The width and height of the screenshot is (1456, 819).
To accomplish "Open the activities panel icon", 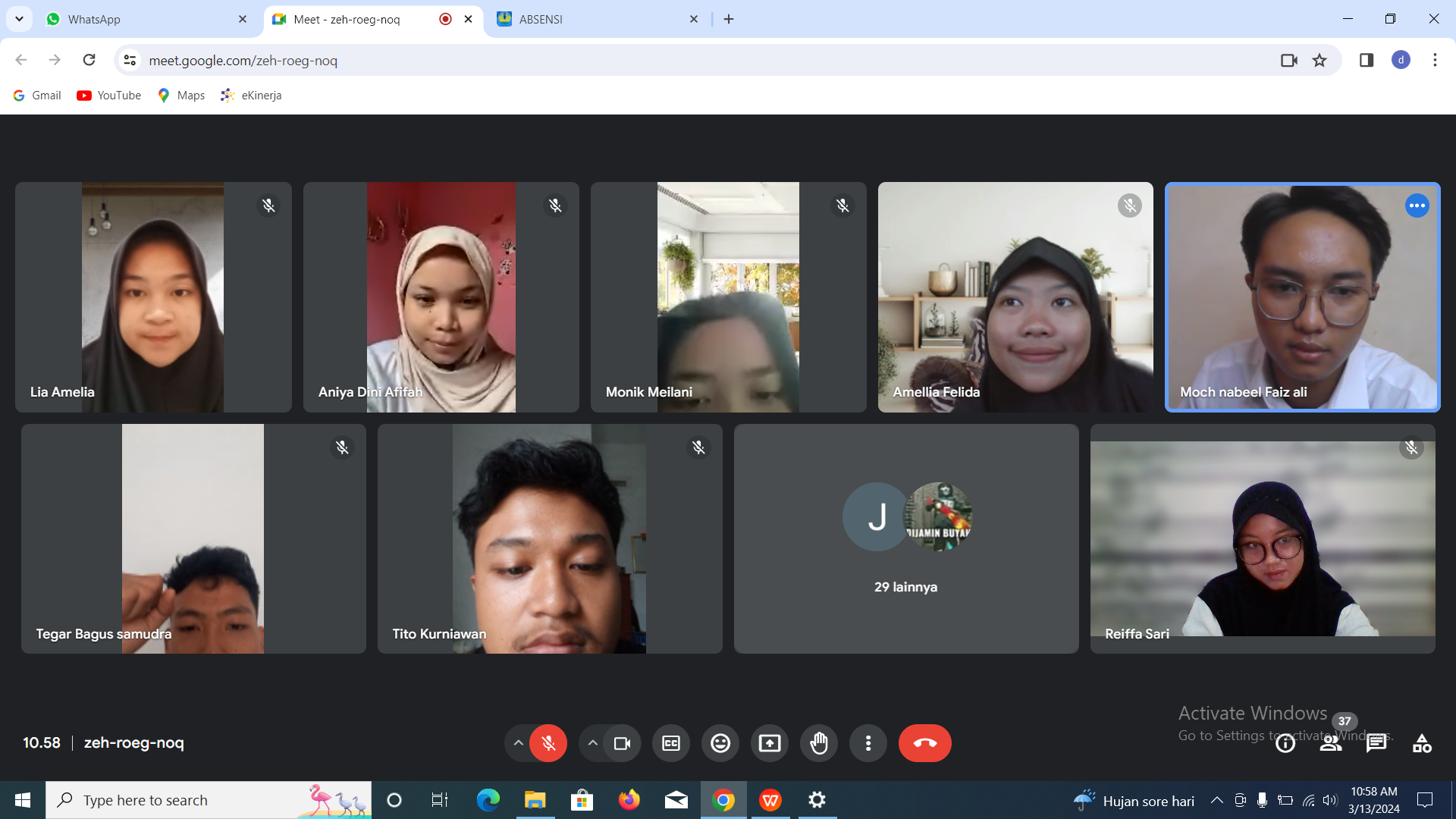I will 1422,743.
